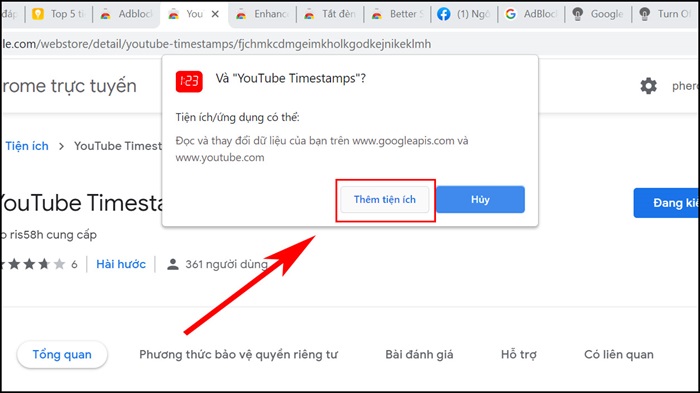This screenshot has width=700, height=393.
Task: Switch to the Google 'AdBlock' search tab
Action: point(531,14)
